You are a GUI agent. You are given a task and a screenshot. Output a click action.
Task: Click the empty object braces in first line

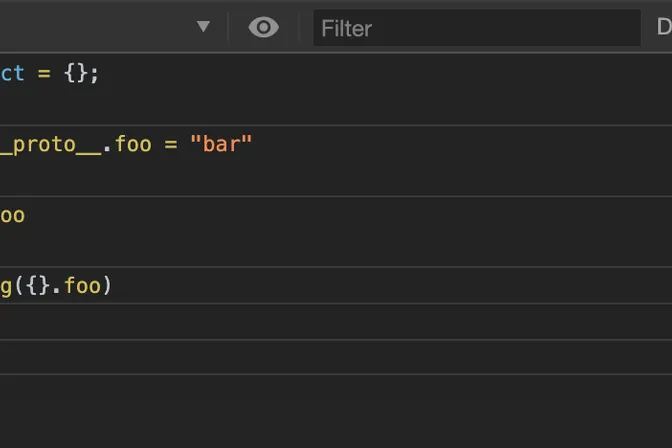tap(78, 73)
